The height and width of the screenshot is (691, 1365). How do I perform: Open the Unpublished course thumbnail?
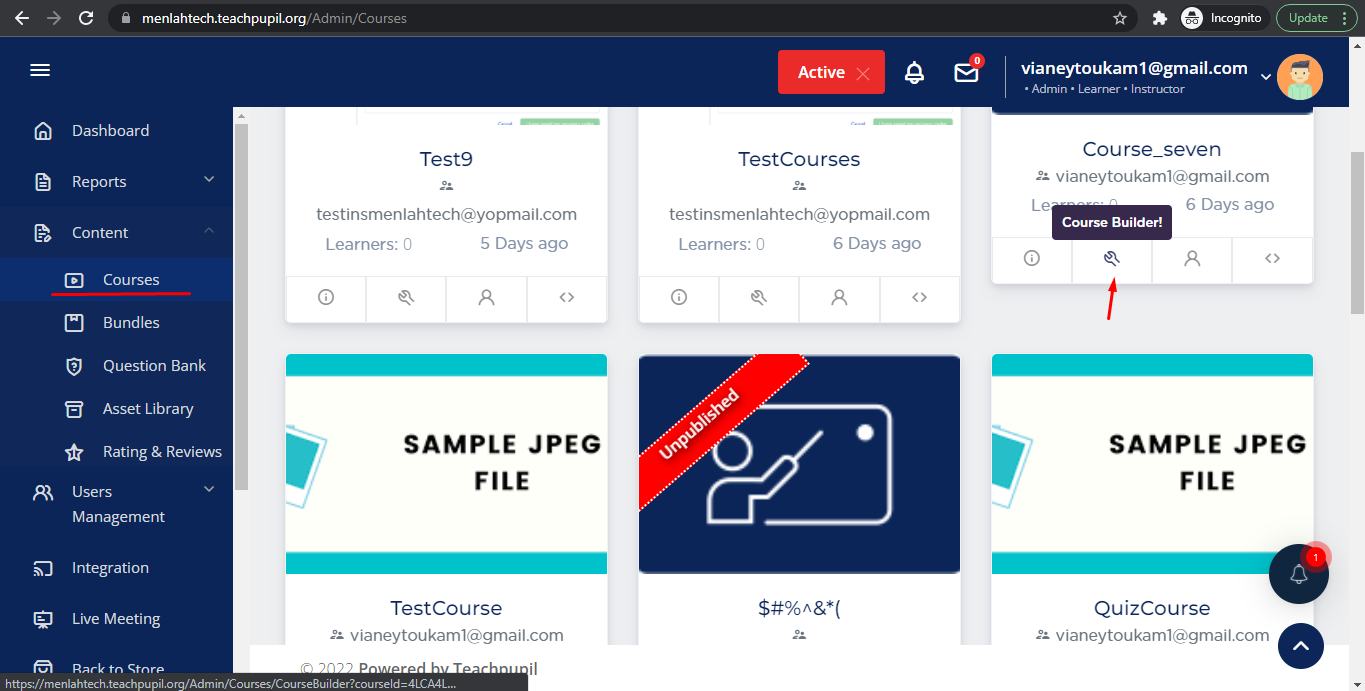click(799, 464)
